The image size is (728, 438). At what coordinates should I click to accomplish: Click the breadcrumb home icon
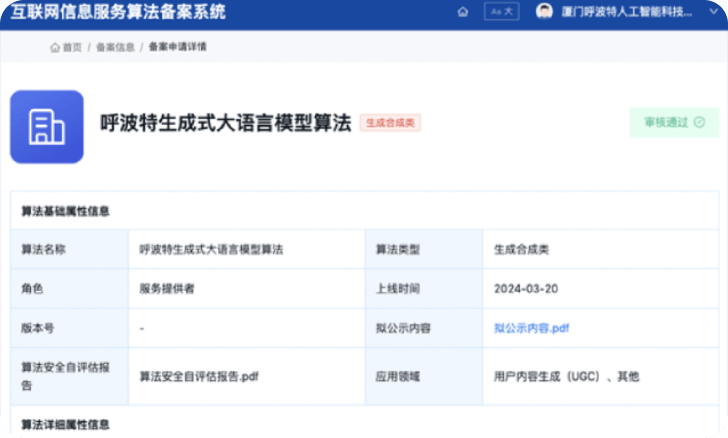55,47
